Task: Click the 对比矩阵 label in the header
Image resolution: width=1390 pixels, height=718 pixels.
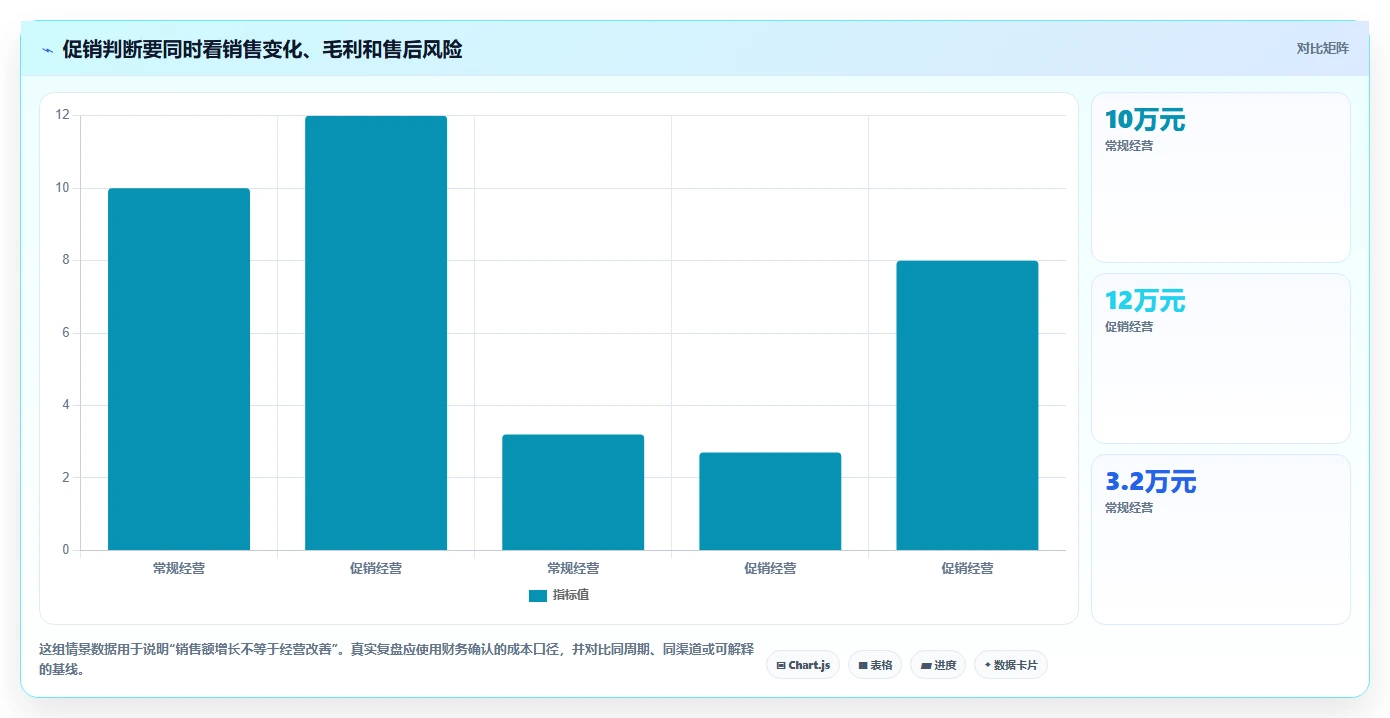Action: [x=1322, y=49]
